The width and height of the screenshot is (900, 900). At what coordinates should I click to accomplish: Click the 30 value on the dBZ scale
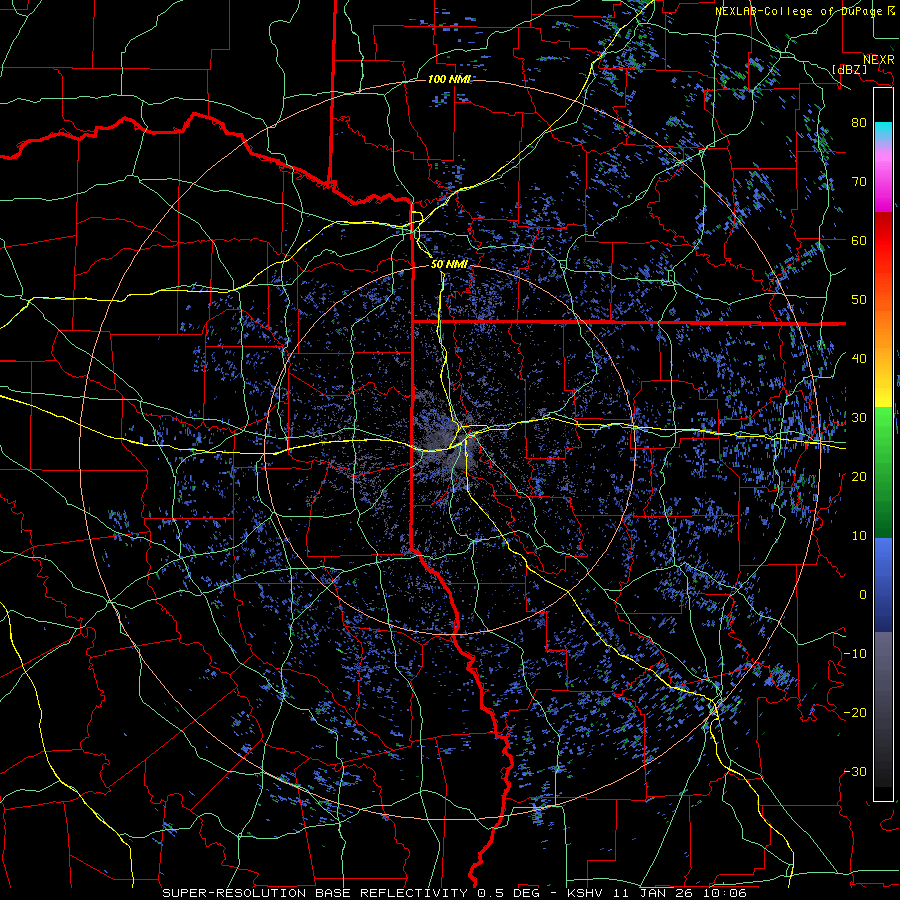pos(859,417)
